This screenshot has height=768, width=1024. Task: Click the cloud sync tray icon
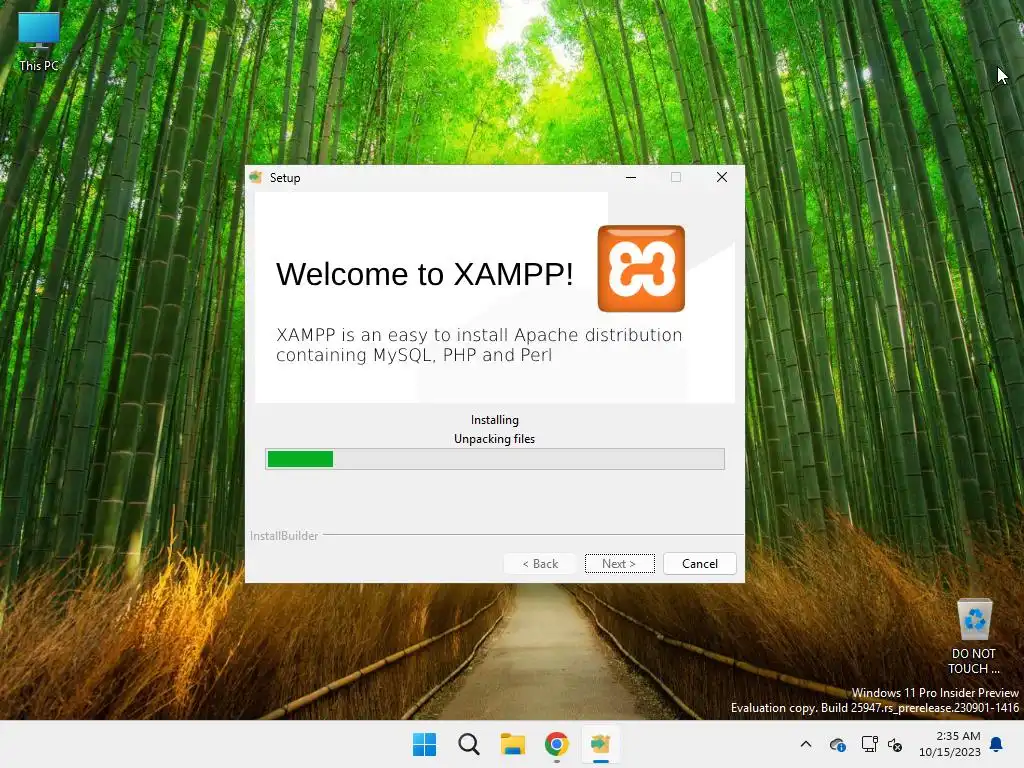(x=837, y=744)
